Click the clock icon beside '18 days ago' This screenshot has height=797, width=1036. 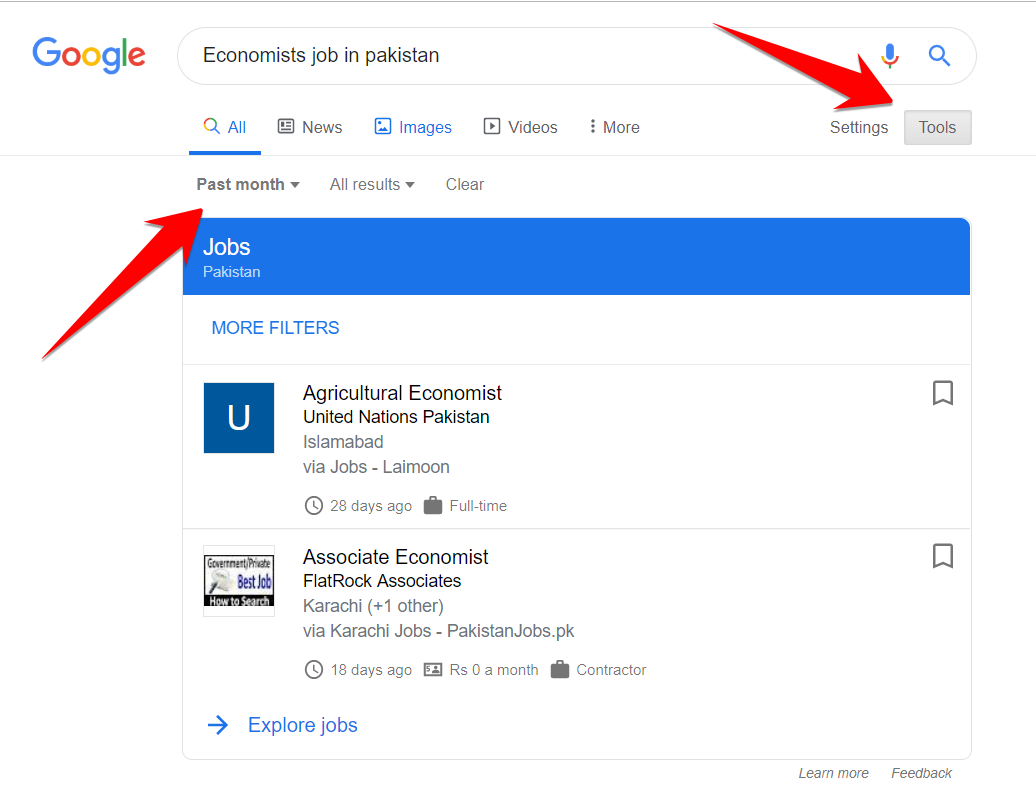click(x=313, y=669)
